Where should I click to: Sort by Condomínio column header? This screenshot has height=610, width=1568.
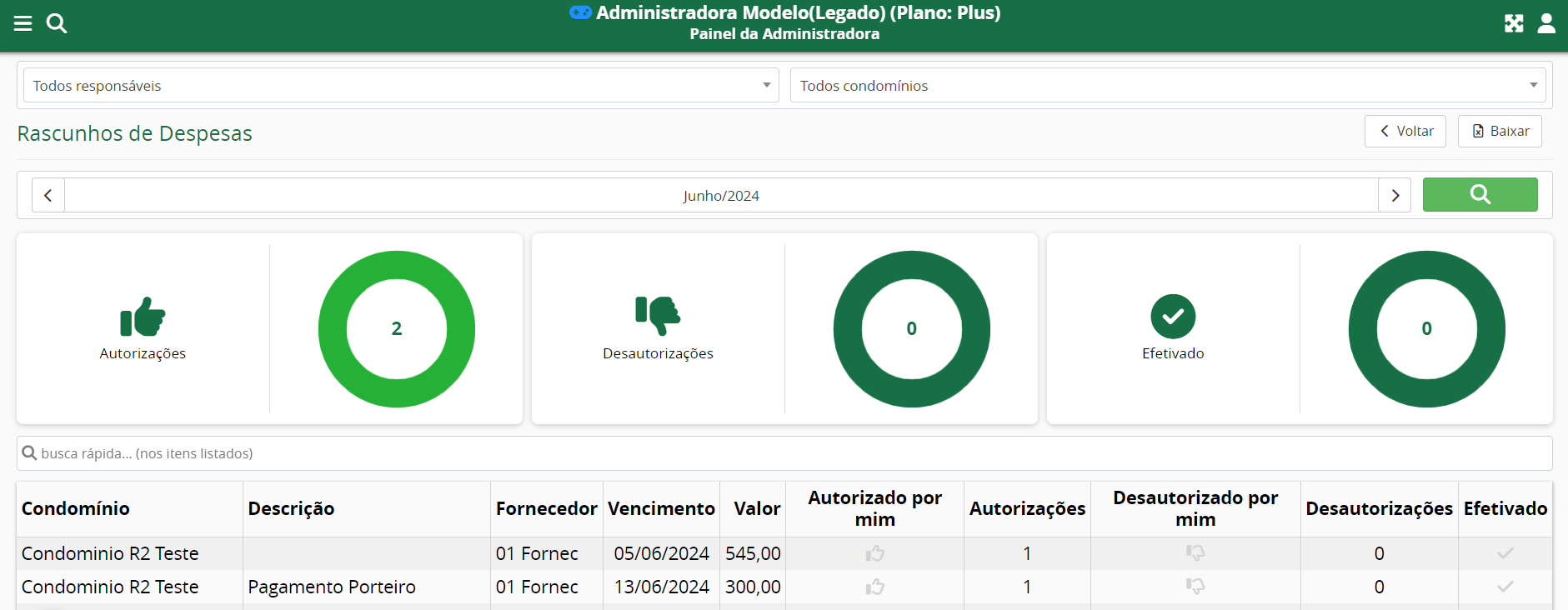[76, 508]
